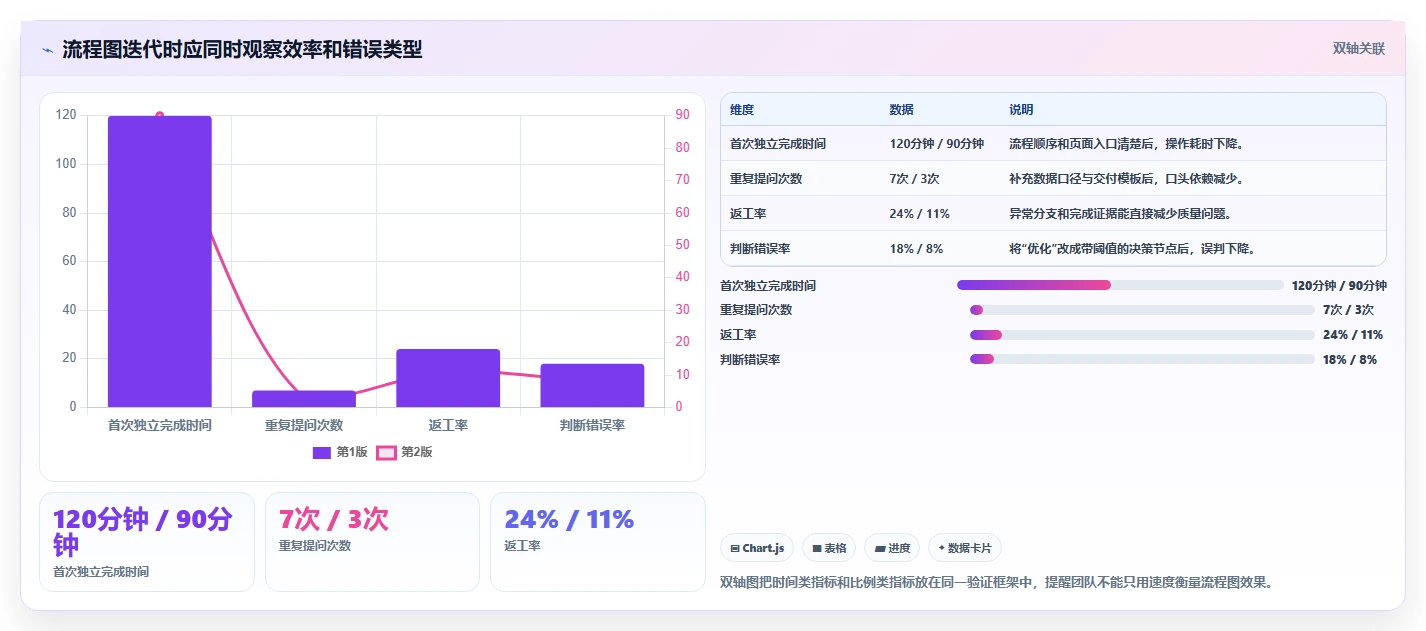1426x631 pixels.
Task: Click the footer note starting with 双轴图把时间类指标
Action: pos(998,582)
